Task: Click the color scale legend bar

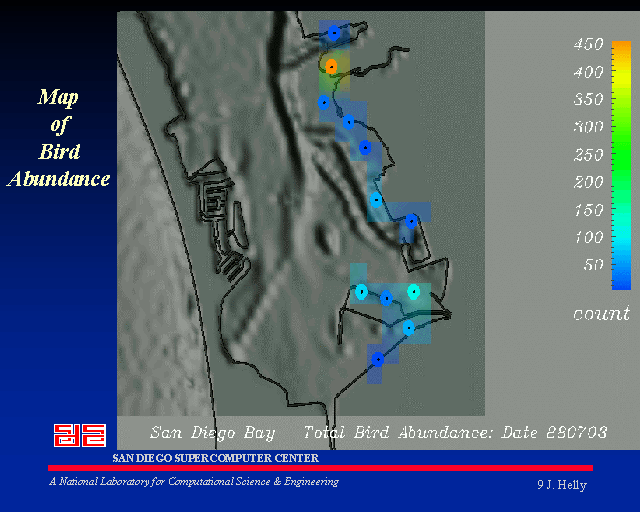Action: coord(621,165)
